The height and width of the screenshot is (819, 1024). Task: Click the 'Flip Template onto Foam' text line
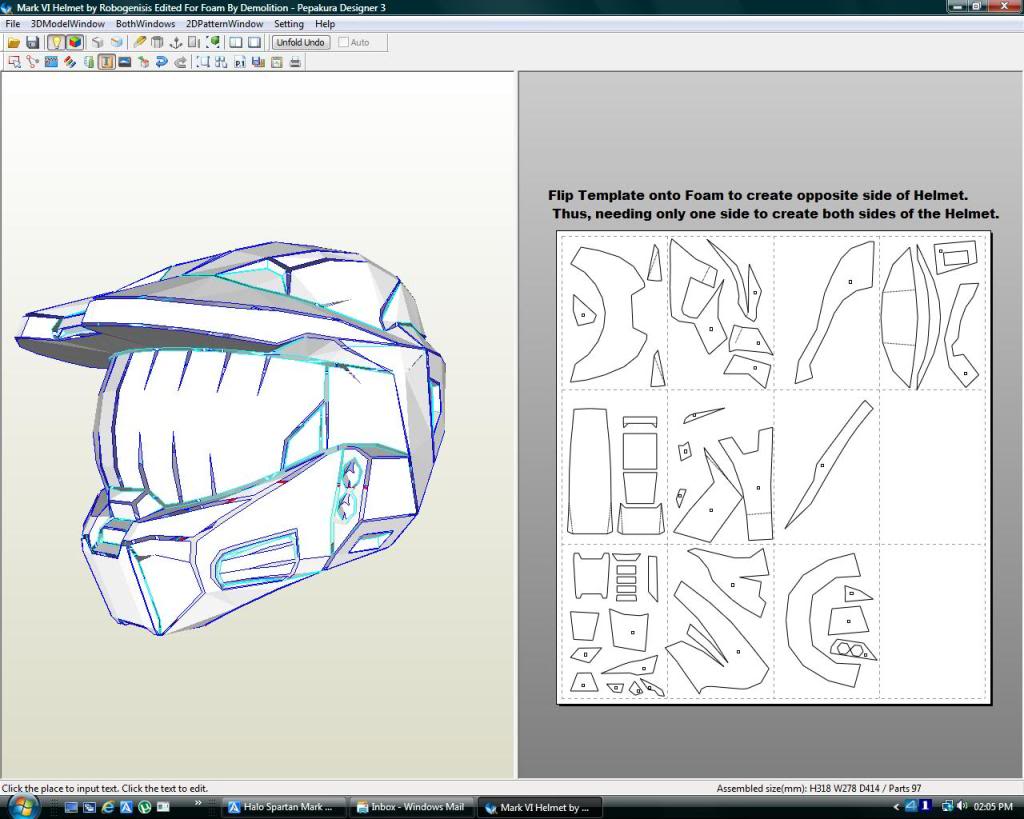pyautogui.click(x=758, y=195)
